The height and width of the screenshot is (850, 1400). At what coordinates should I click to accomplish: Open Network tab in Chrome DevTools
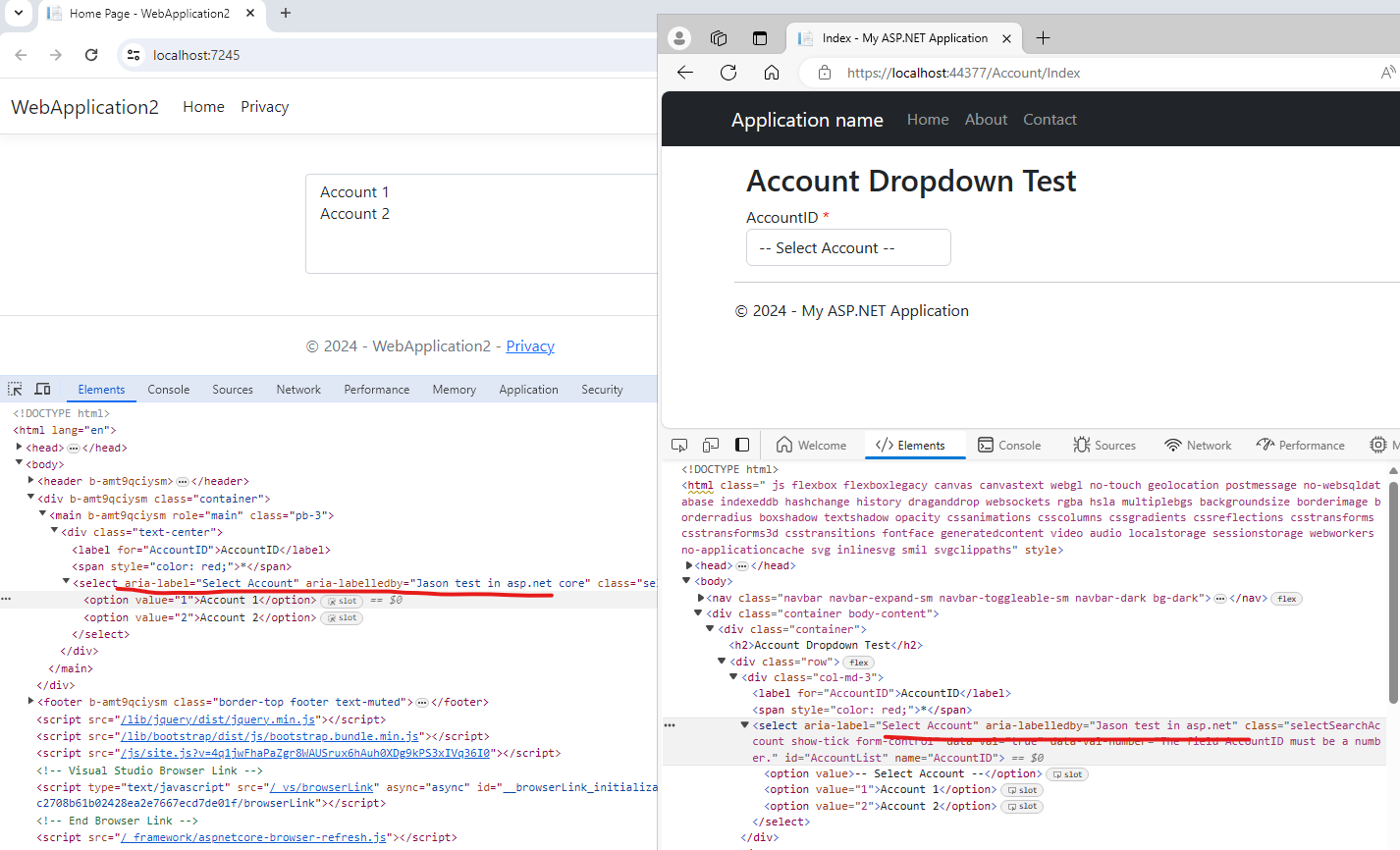tap(298, 390)
